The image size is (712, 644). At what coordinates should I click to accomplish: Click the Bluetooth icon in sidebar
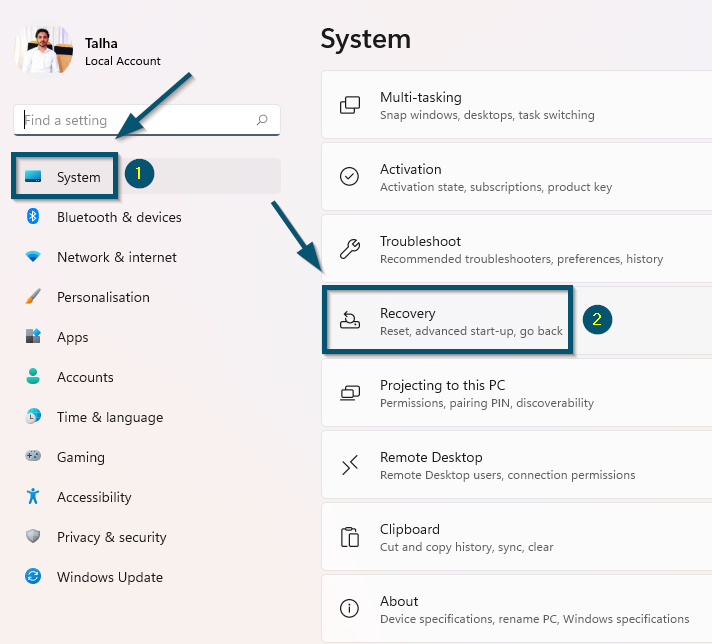33,216
